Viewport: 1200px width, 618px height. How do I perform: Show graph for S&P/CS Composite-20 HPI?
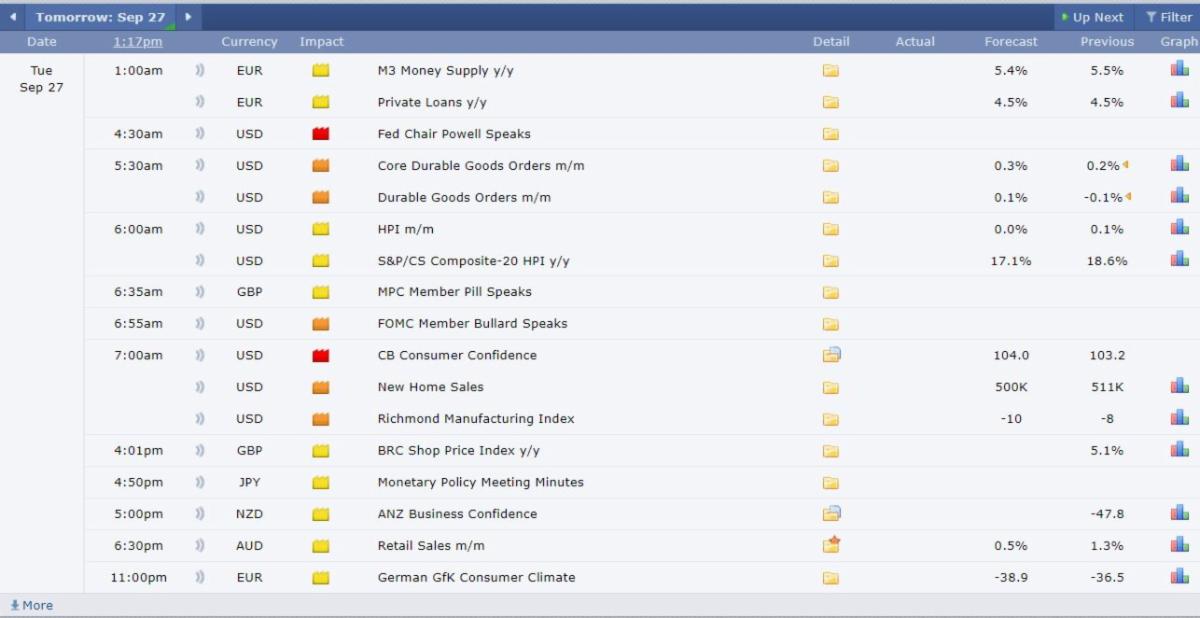pyautogui.click(x=1180, y=259)
